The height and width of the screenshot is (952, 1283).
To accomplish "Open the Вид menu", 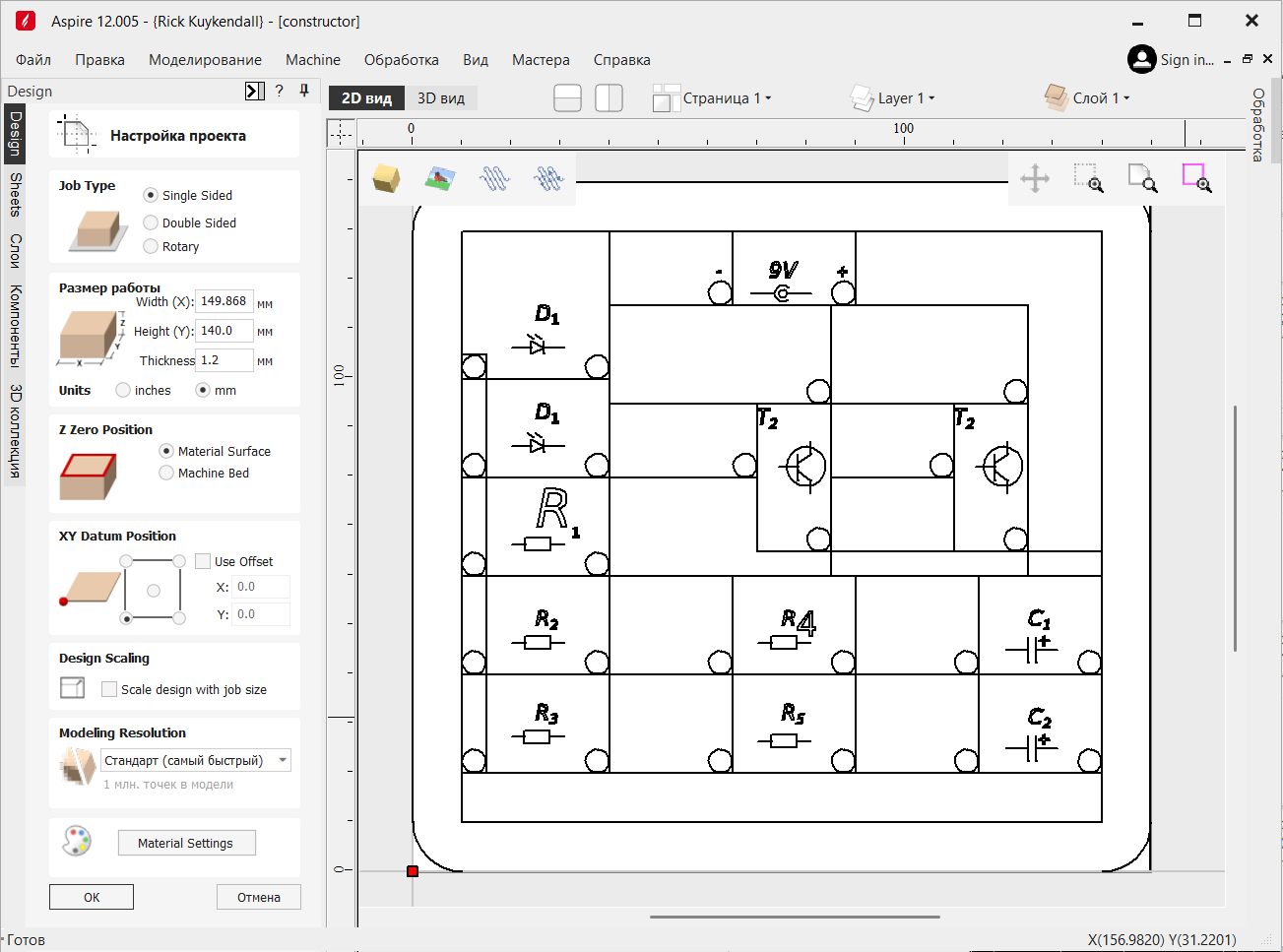I will click(476, 59).
